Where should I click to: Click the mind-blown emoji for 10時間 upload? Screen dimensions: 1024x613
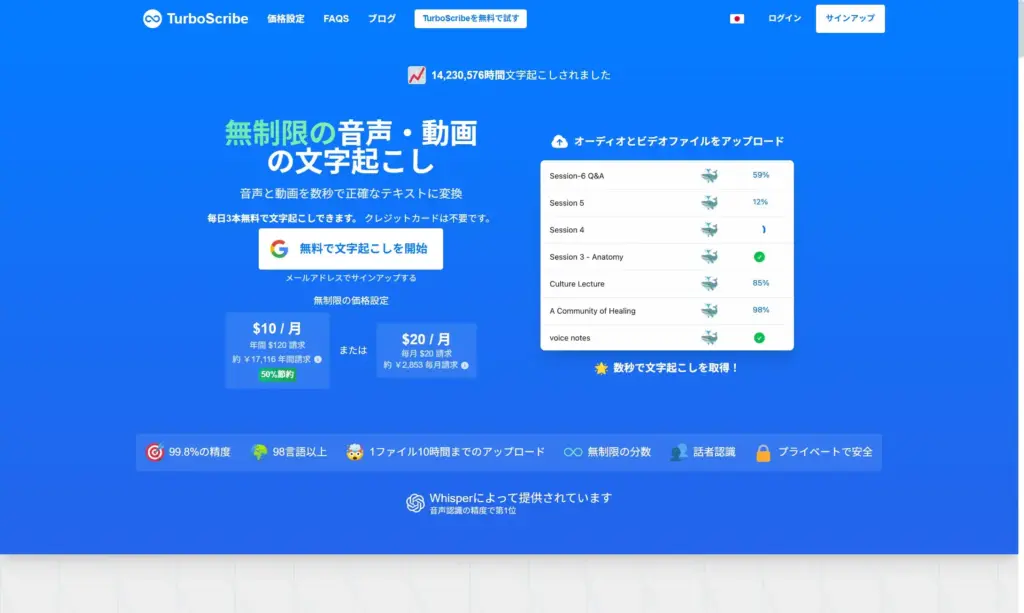[355, 452]
